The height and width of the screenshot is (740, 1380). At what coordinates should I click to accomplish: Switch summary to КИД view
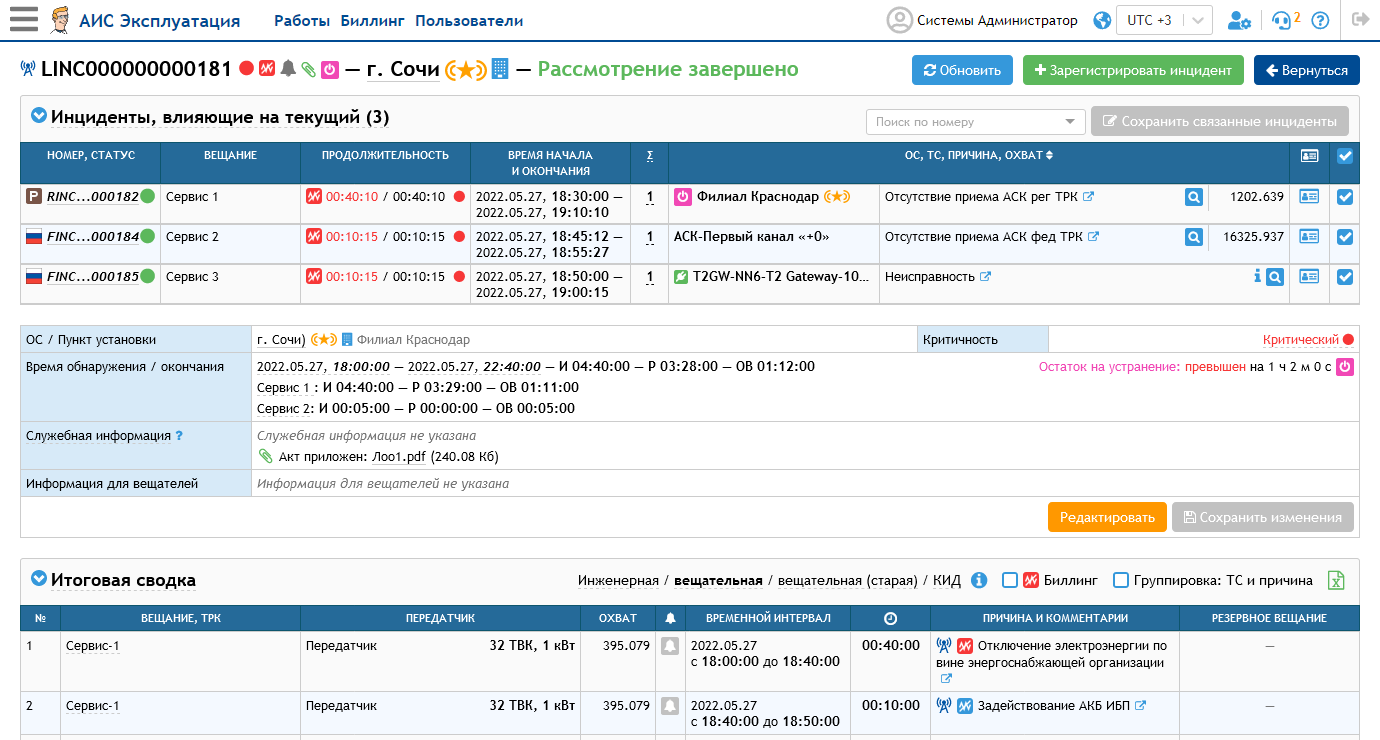click(947, 580)
